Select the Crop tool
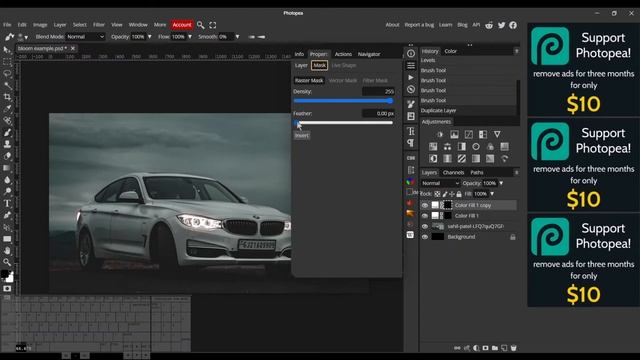Screen dimensions: 640x360 coord(7,97)
